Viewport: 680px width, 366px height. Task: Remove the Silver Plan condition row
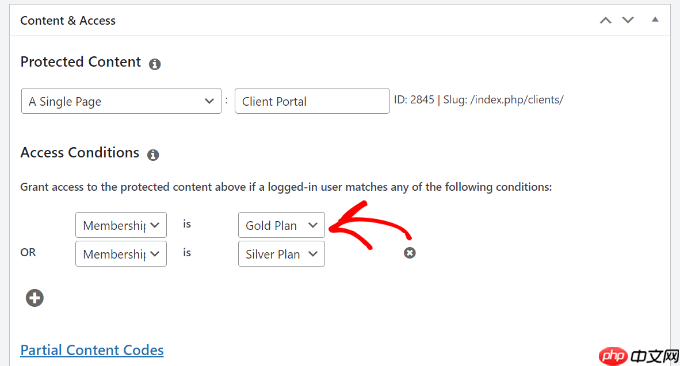click(x=409, y=253)
